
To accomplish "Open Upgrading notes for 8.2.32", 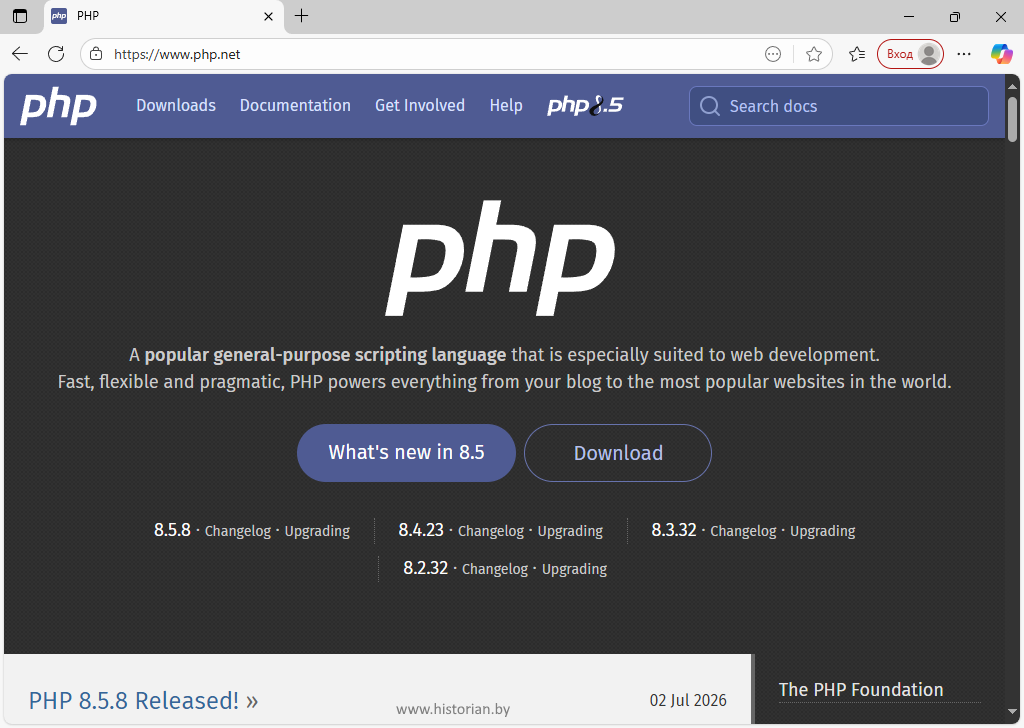I will 575,569.
